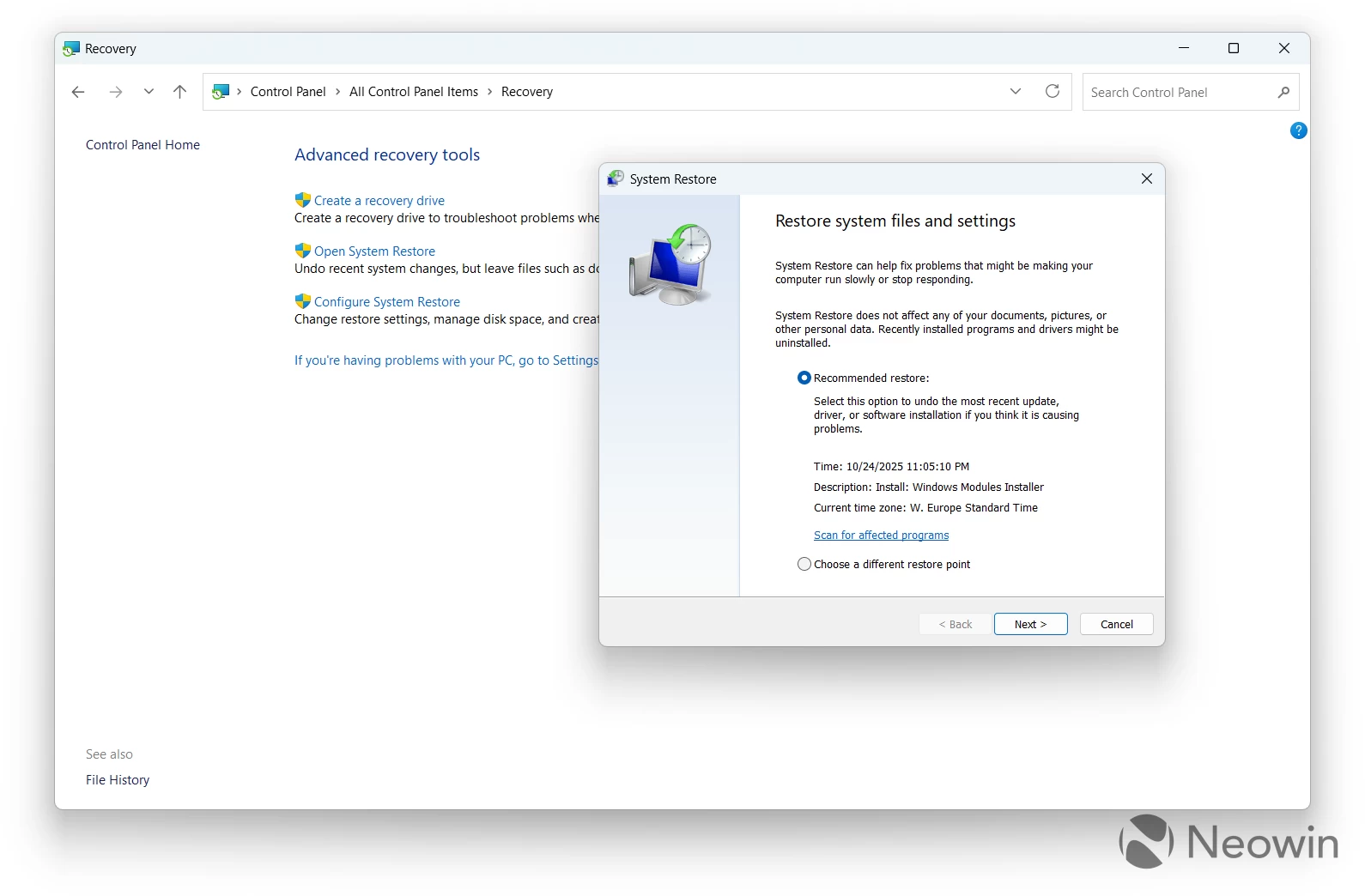Click the System Restore monitor clock image
Viewport: 1365px width, 896px height.
pyautogui.click(x=670, y=264)
